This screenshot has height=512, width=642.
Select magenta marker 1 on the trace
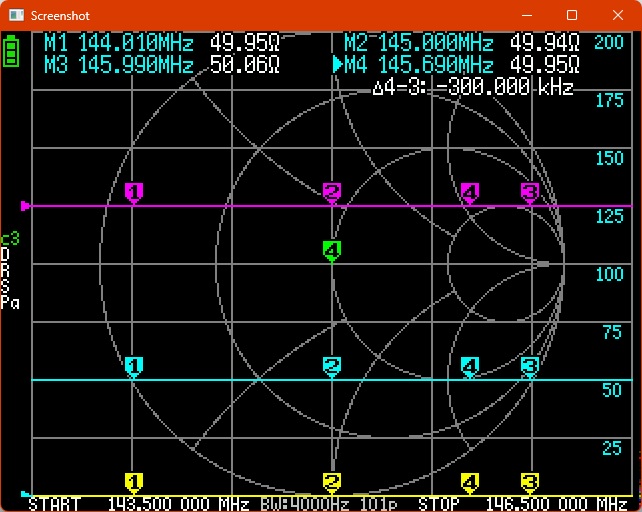[134, 192]
